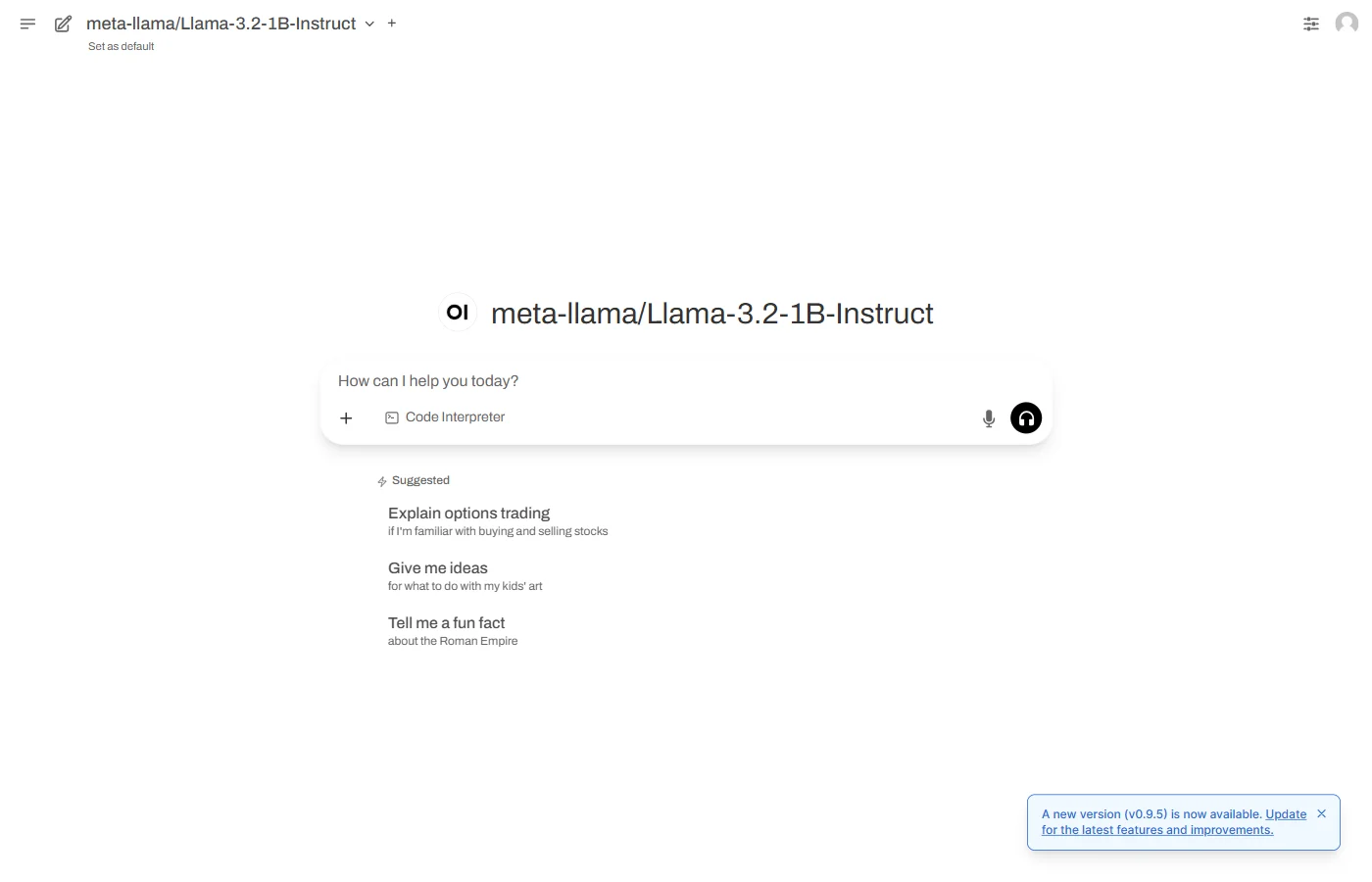Click the large model name heading
This screenshot has height=882, width=1372.
pyautogui.click(x=712, y=314)
